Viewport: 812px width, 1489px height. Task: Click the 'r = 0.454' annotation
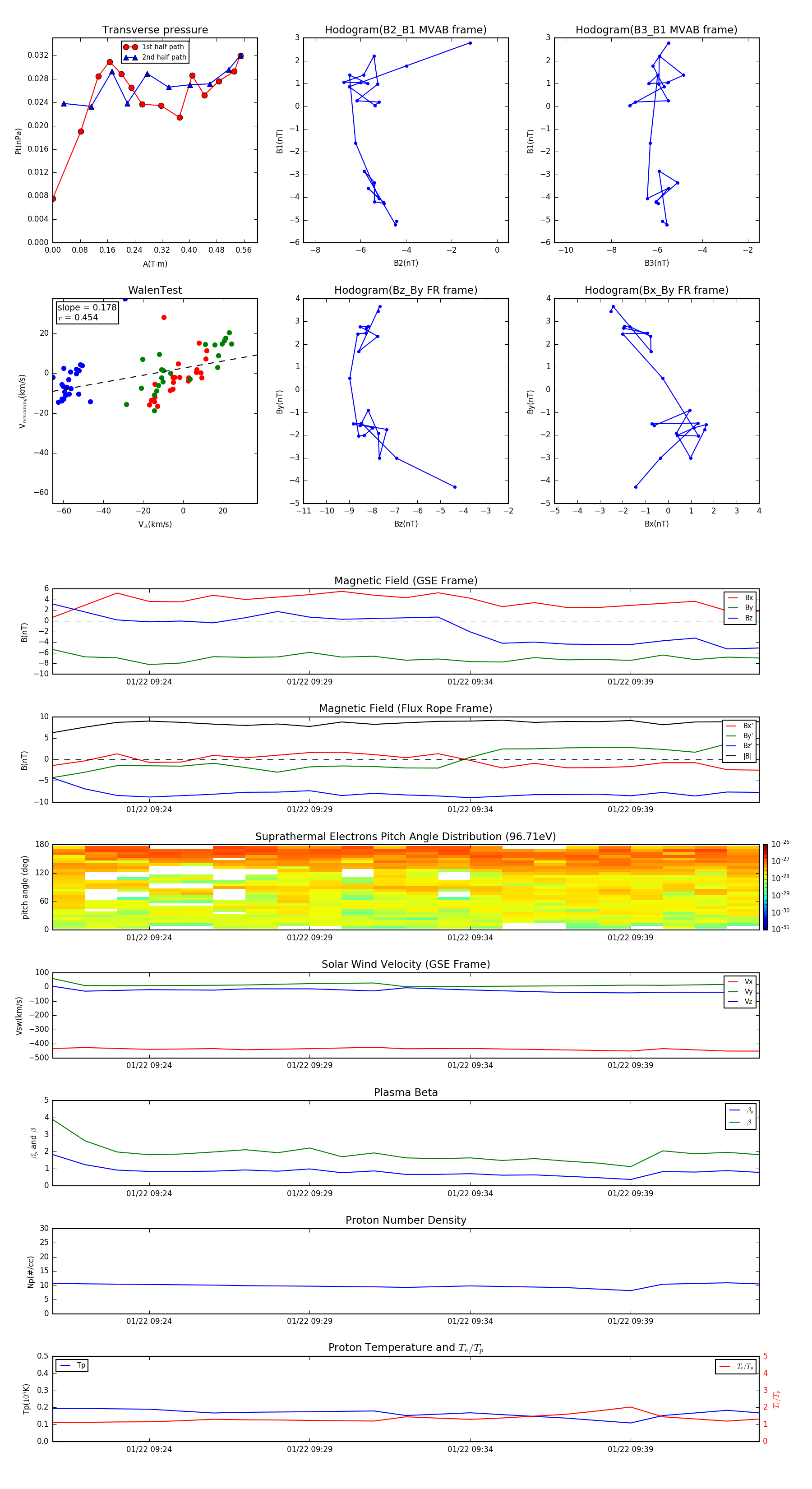pos(78,317)
